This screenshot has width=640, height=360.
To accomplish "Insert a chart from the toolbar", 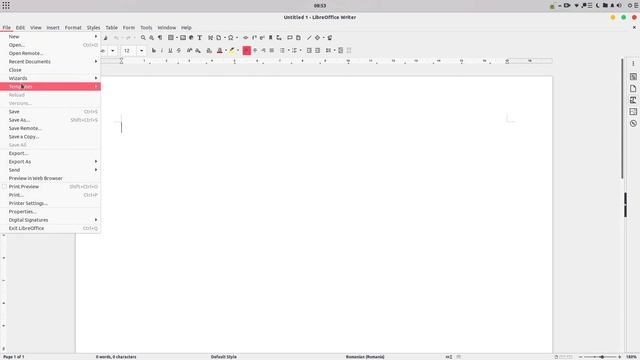I will click(191, 38).
